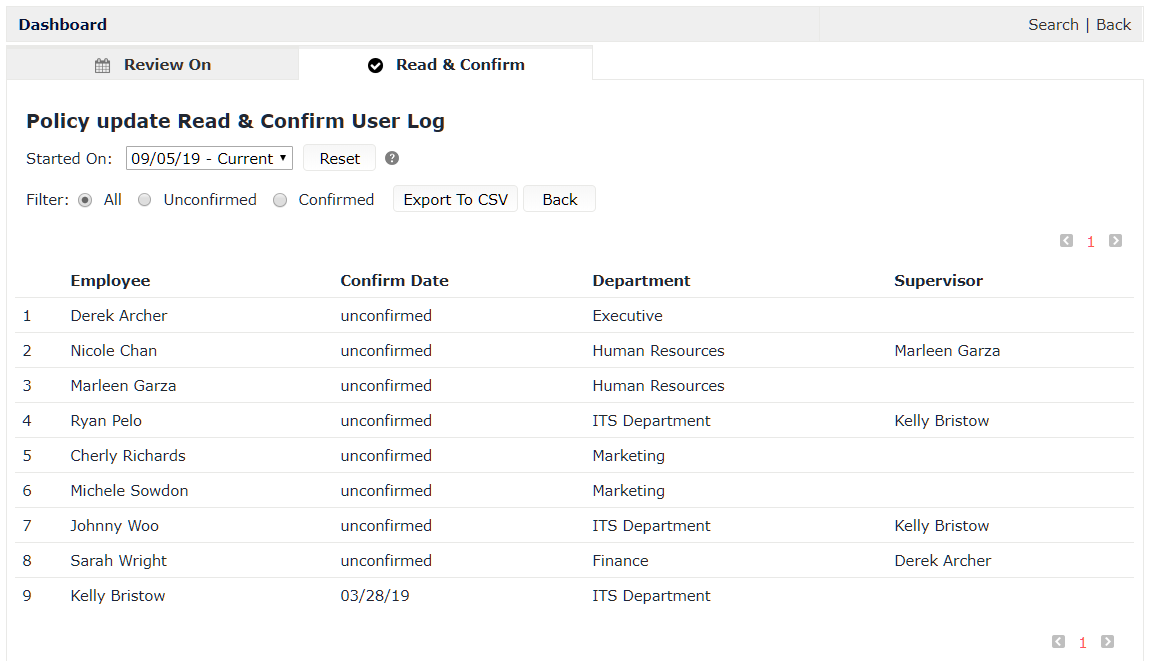Screen dimensions: 1151x661
Task: Click Finance department cell
Action: [620, 560]
